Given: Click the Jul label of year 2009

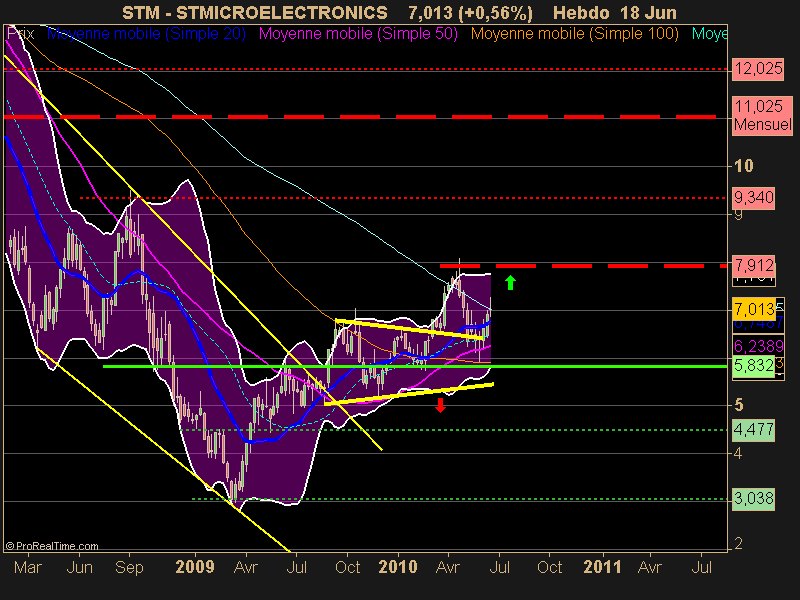Looking at the screenshot, I should coord(296,567).
